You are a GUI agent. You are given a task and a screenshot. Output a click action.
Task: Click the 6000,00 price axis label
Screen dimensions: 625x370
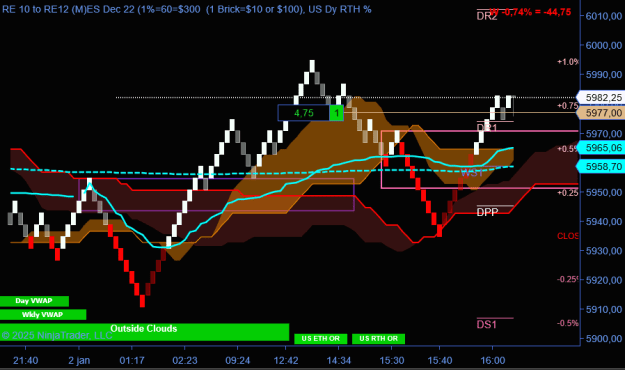point(604,45)
